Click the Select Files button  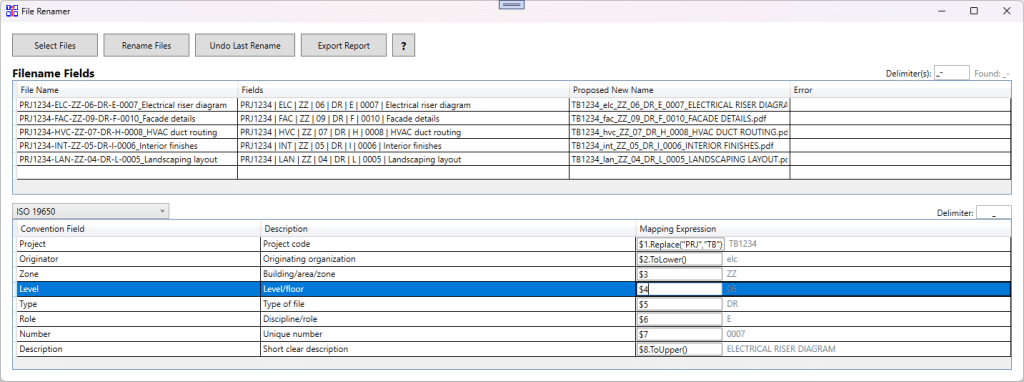click(55, 46)
